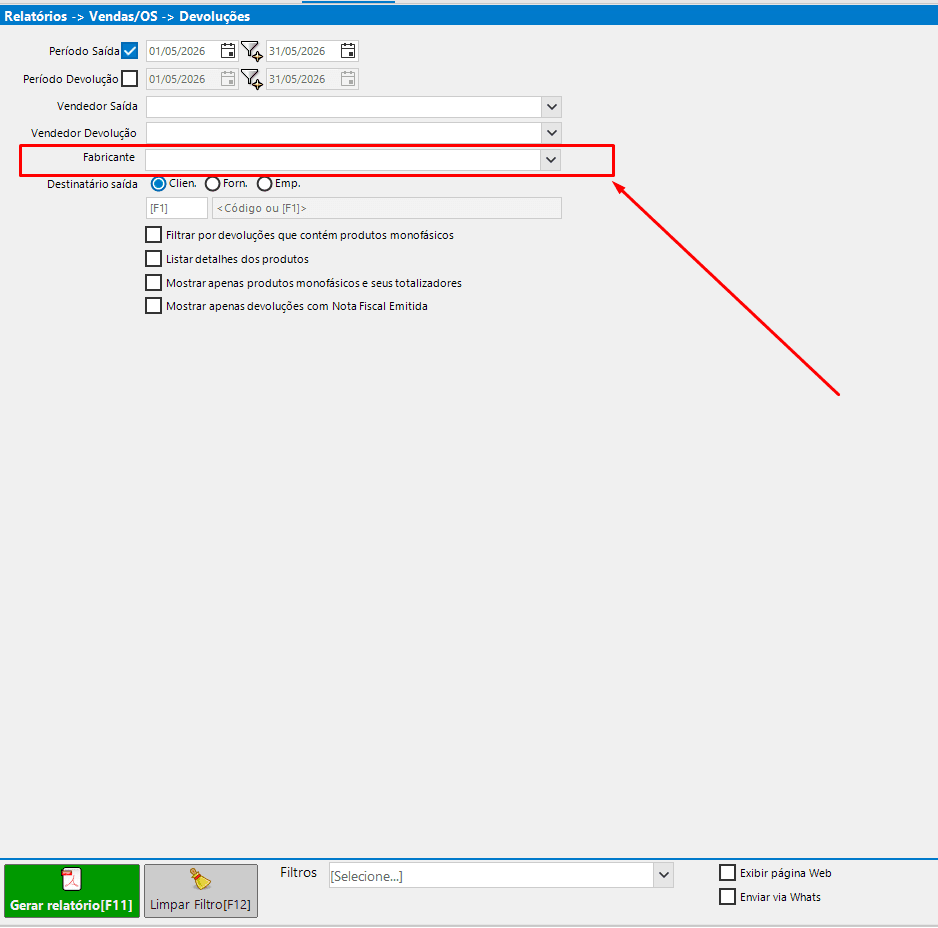Check Filtrar por devoluções com produtos monofásicos
This screenshot has height=928, width=938.
tap(154, 235)
